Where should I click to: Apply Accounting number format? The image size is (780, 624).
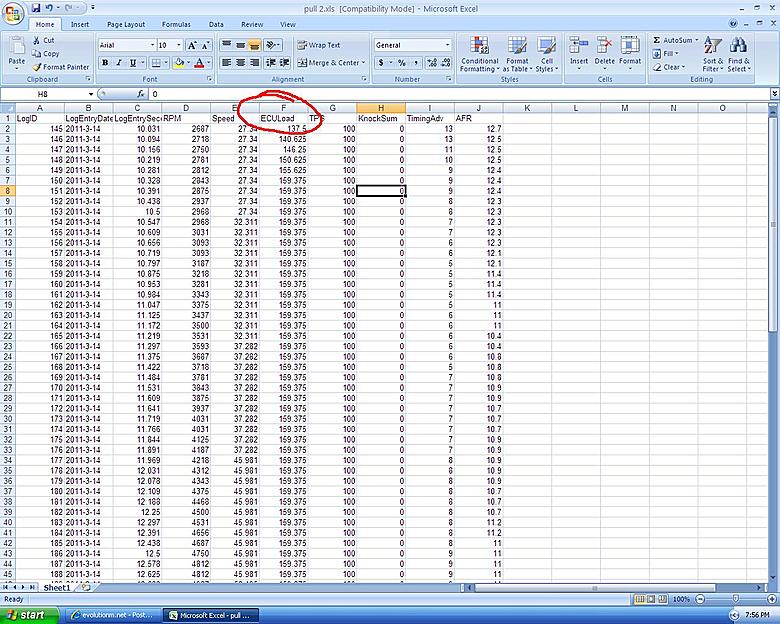click(381, 63)
